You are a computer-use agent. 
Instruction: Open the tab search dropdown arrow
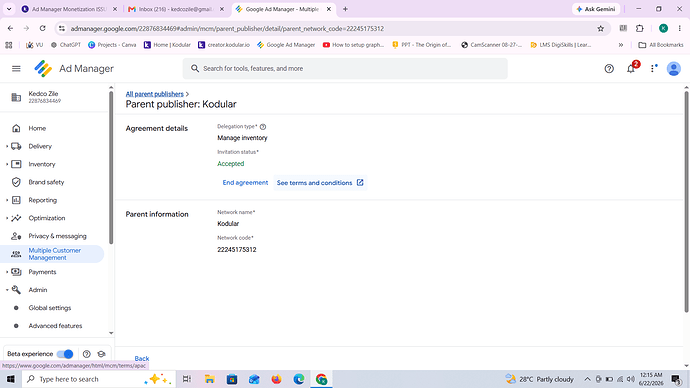(x=9, y=9)
